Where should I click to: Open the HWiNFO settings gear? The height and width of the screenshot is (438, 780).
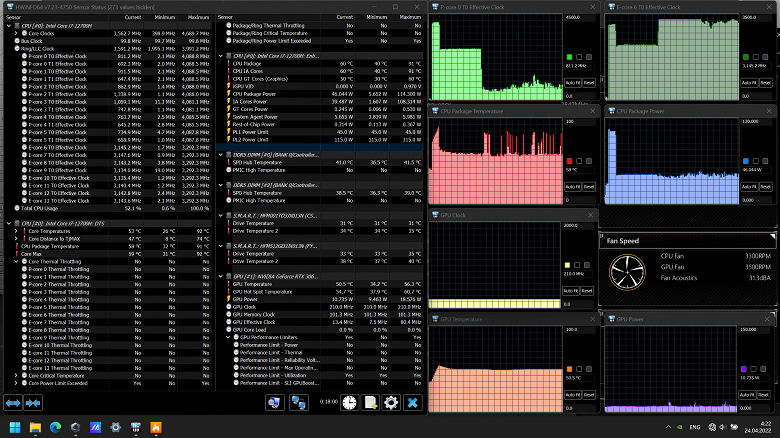pos(391,402)
